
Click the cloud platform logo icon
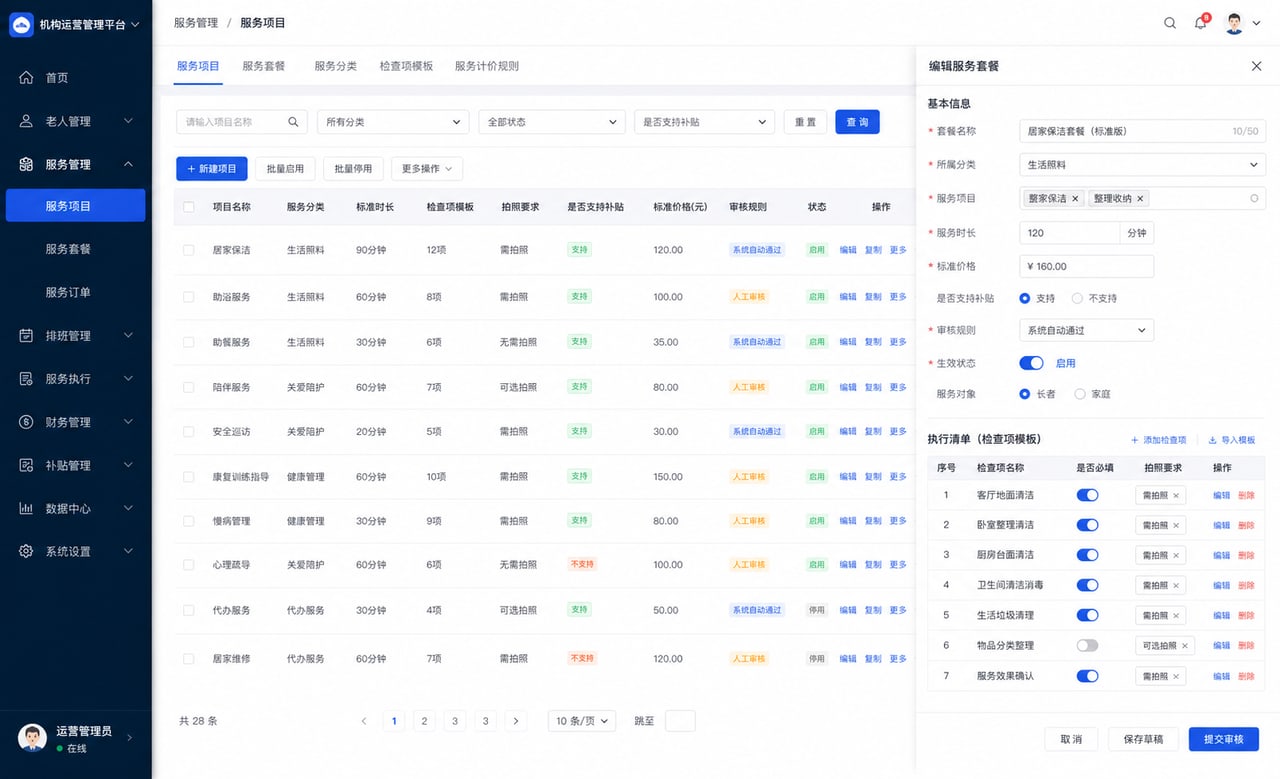pos(21,24)
